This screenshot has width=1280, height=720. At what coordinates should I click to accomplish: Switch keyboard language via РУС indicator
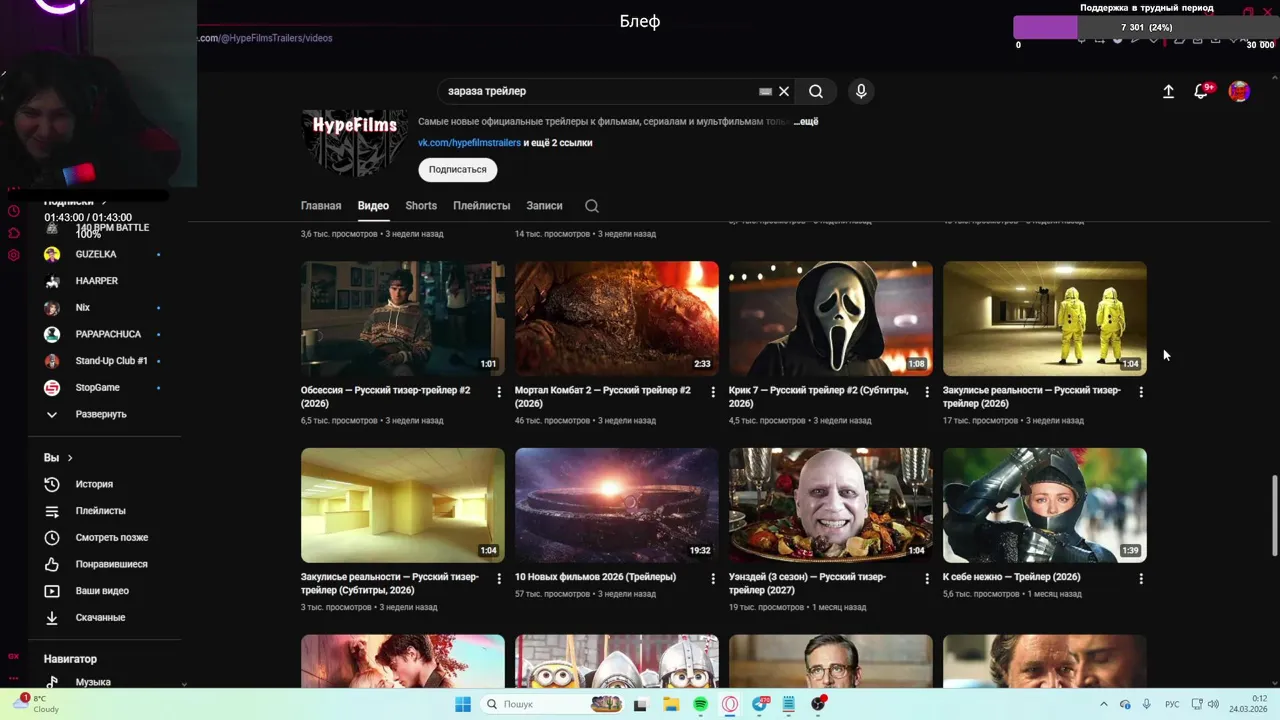click(x=1172, y=704)
